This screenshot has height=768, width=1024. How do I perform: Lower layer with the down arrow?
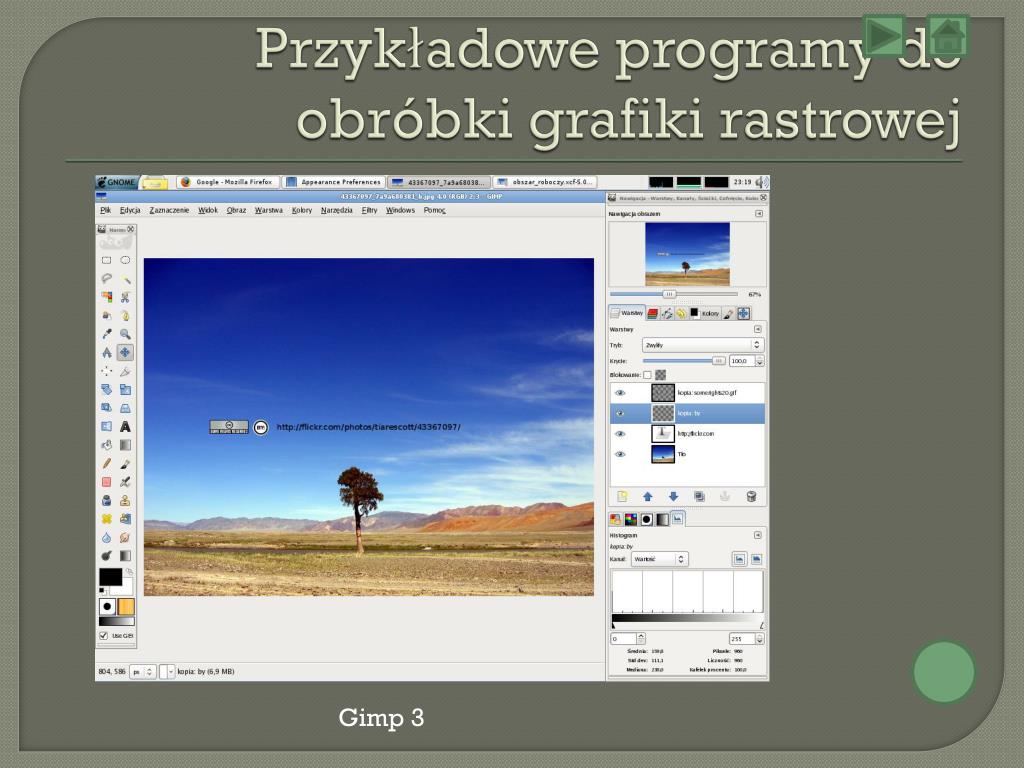pos(673,496)
